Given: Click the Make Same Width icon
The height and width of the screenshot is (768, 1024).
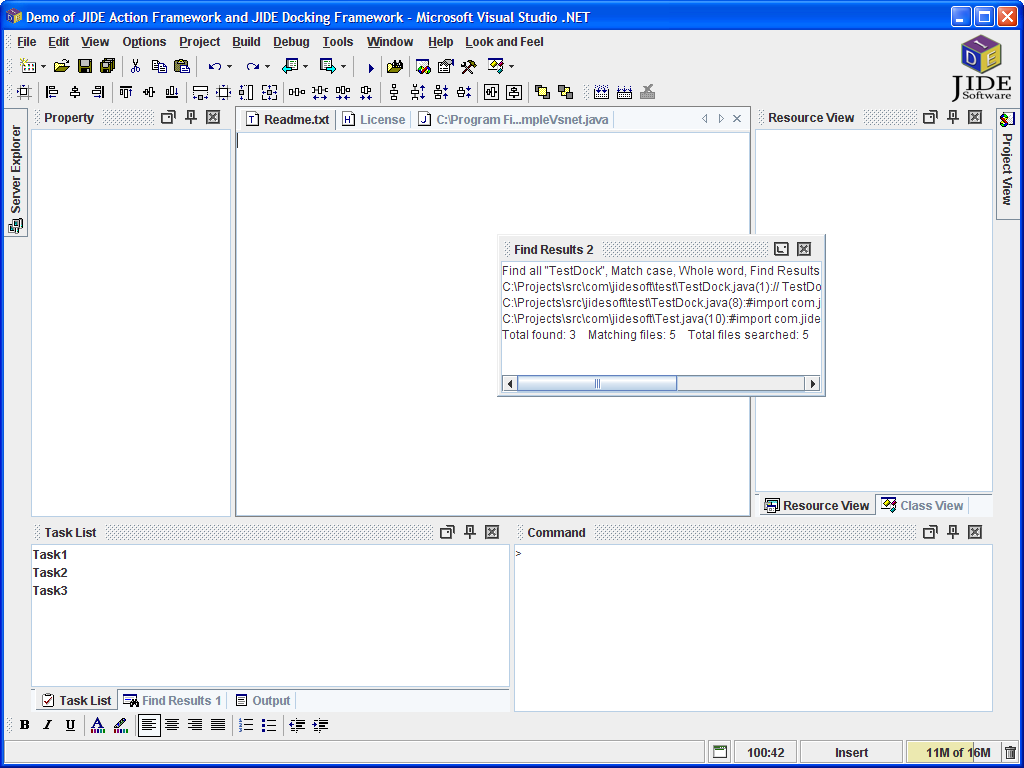Looking at the screenshot, I should pos(200,92).
